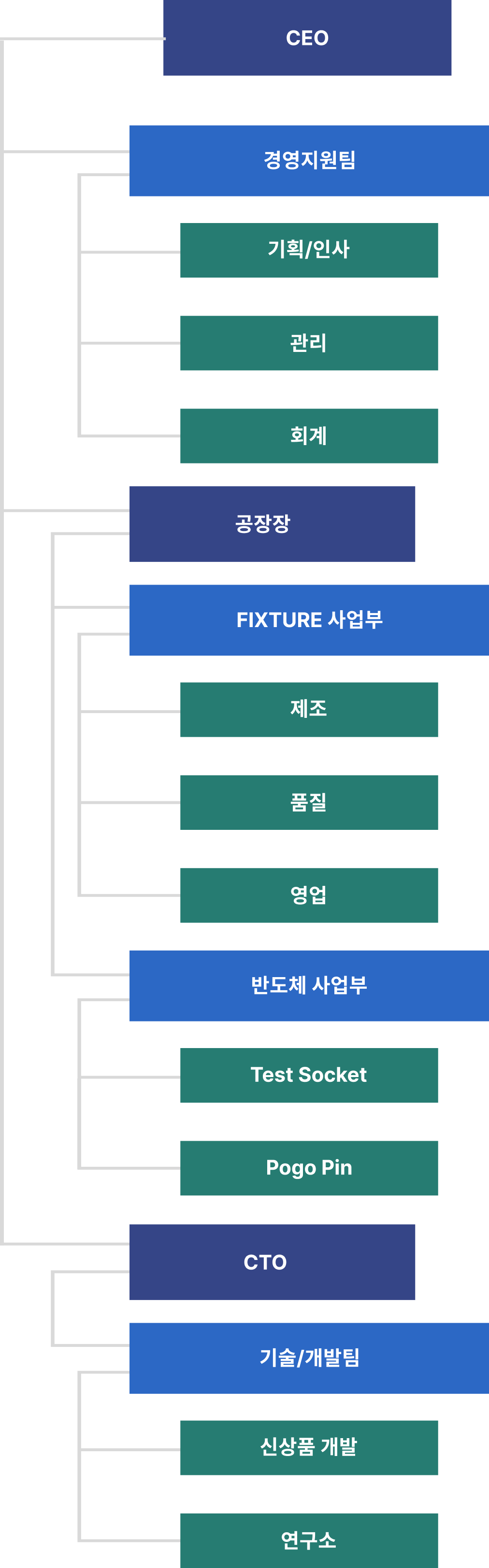
Task: Select the CTO box
Action: pyautogui.click(x=272, y=1262)
